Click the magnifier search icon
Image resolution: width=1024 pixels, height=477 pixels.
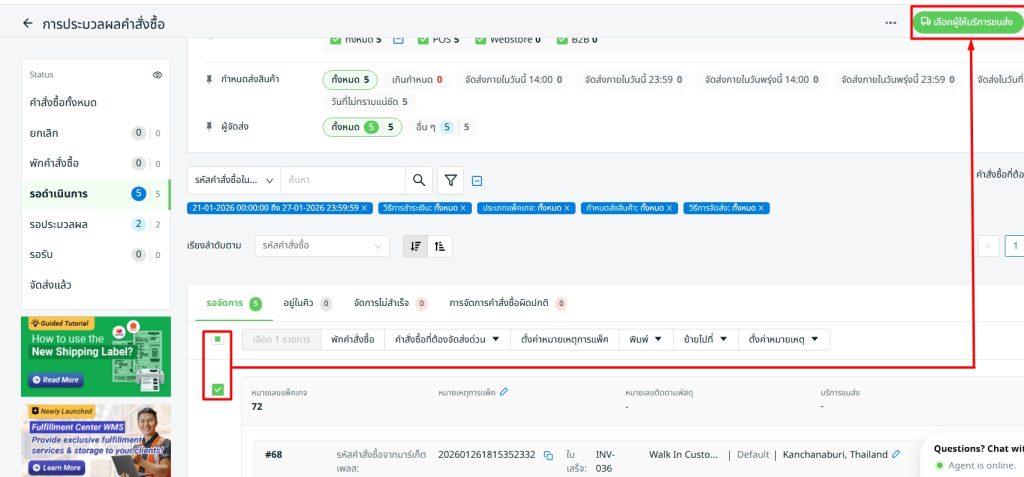[x=419, y=180]
